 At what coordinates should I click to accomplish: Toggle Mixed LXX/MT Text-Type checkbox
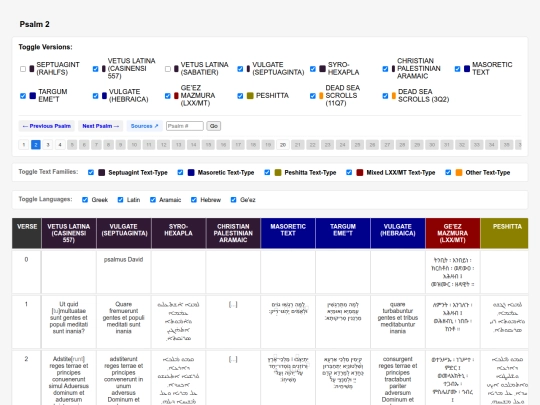349,173
